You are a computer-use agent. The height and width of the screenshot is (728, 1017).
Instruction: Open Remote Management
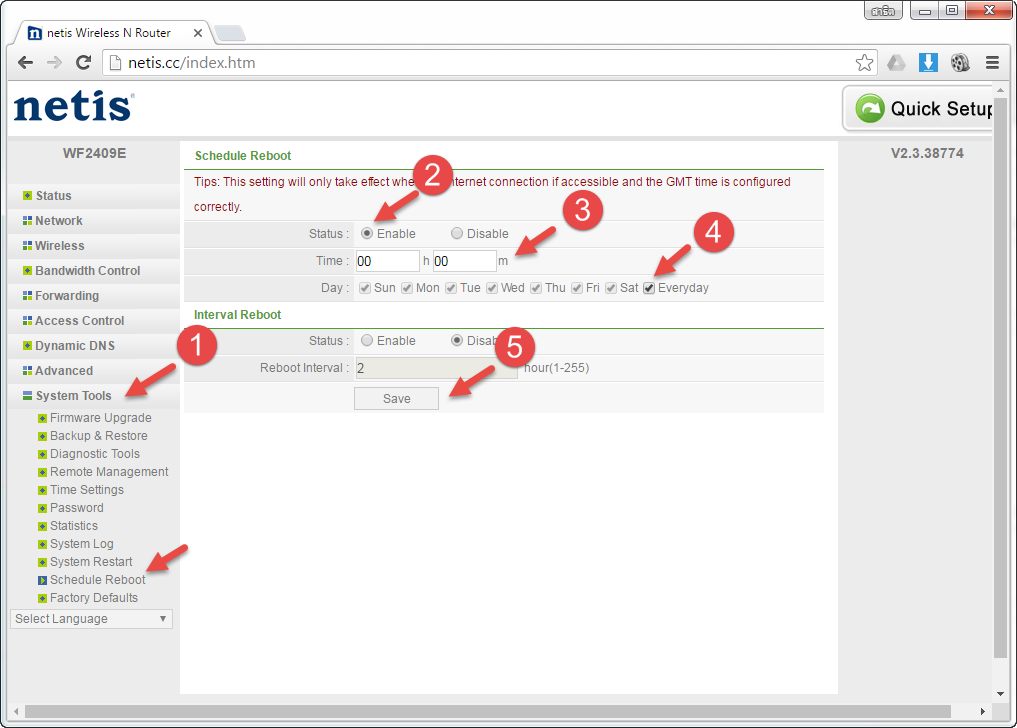point(109,472)
